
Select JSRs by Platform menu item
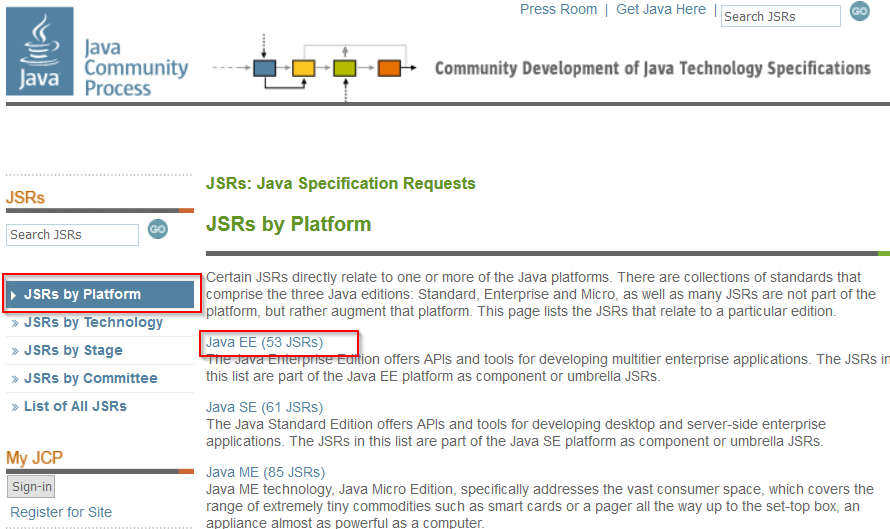(x=100, y=295)
